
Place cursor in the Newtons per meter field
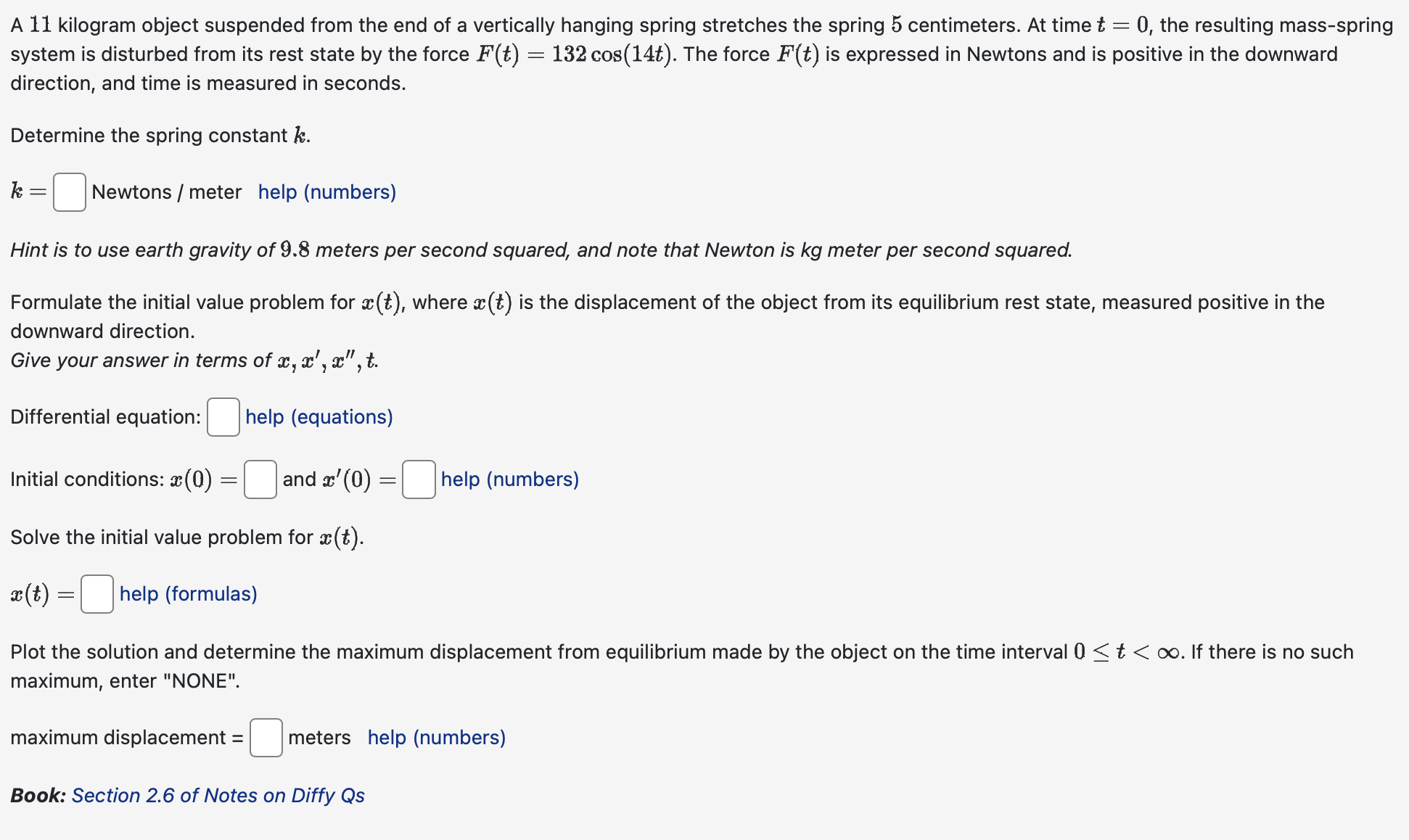click(69, 192)
